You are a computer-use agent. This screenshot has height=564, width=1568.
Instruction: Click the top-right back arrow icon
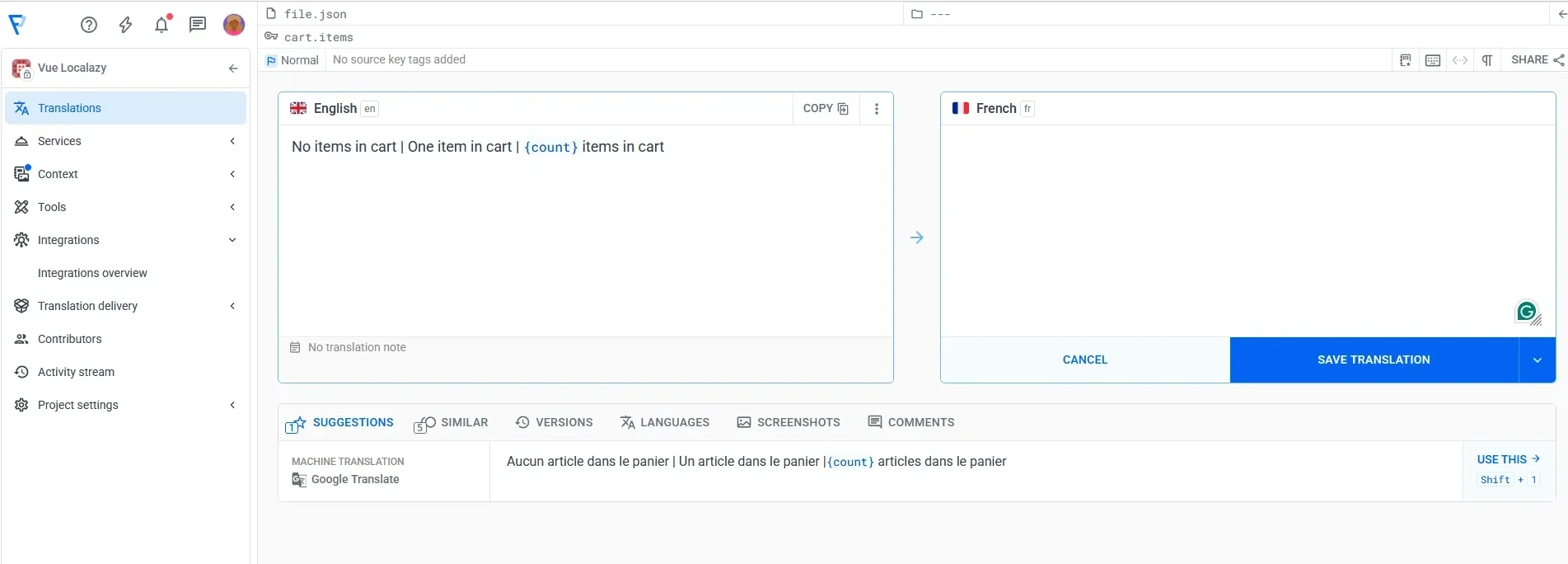pos(1562,14)
